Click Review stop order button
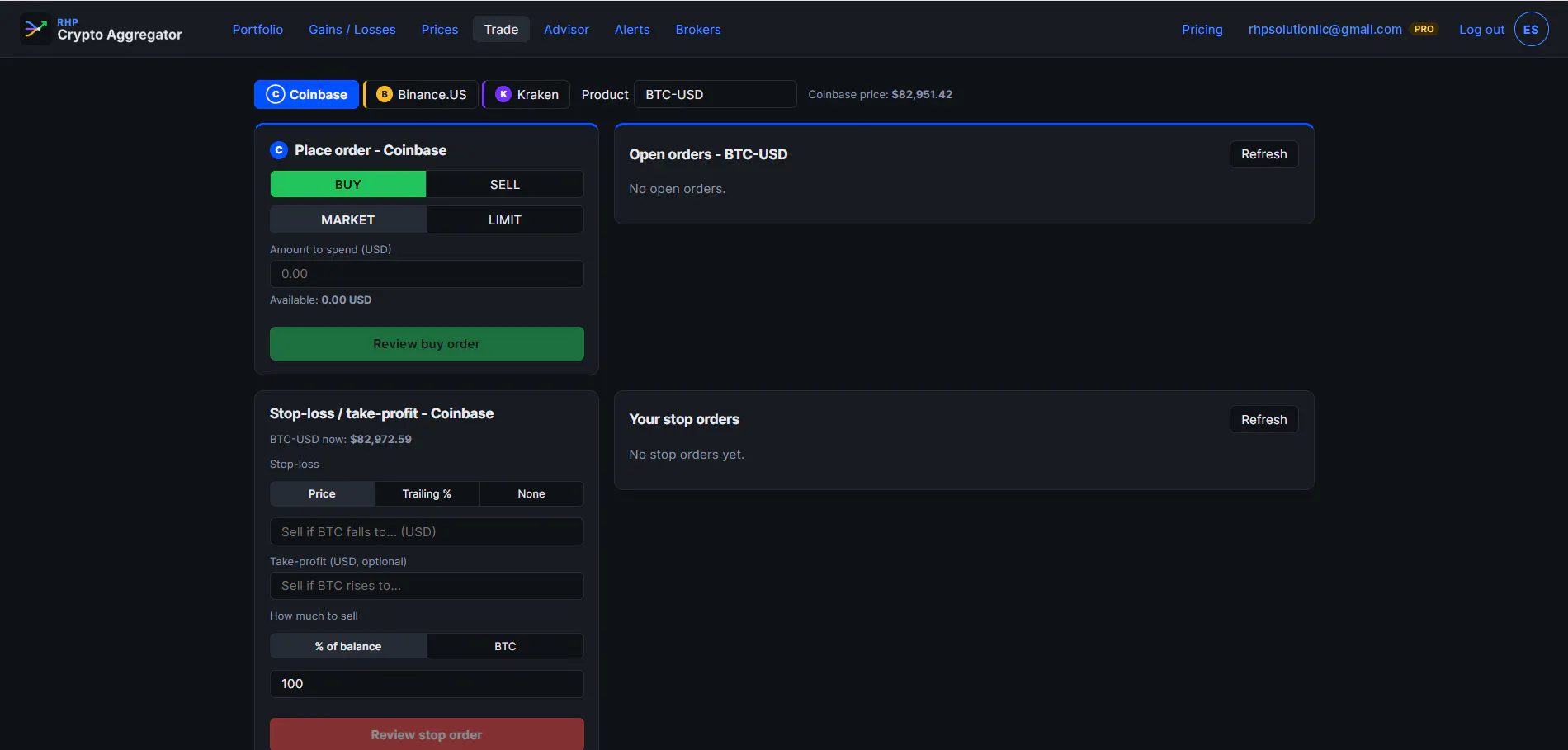The height and width of the screenshot is (750, 1568). click(427, 734)
